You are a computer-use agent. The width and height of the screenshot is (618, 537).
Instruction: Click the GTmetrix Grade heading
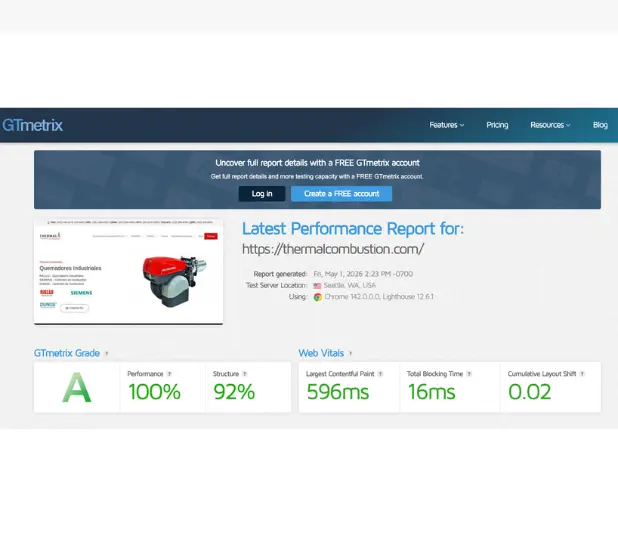click(x=67, y=353)
